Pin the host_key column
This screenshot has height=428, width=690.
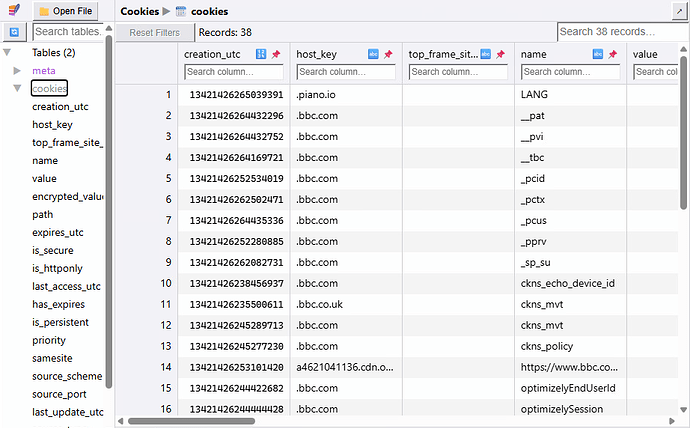click(x=388, y=54)
